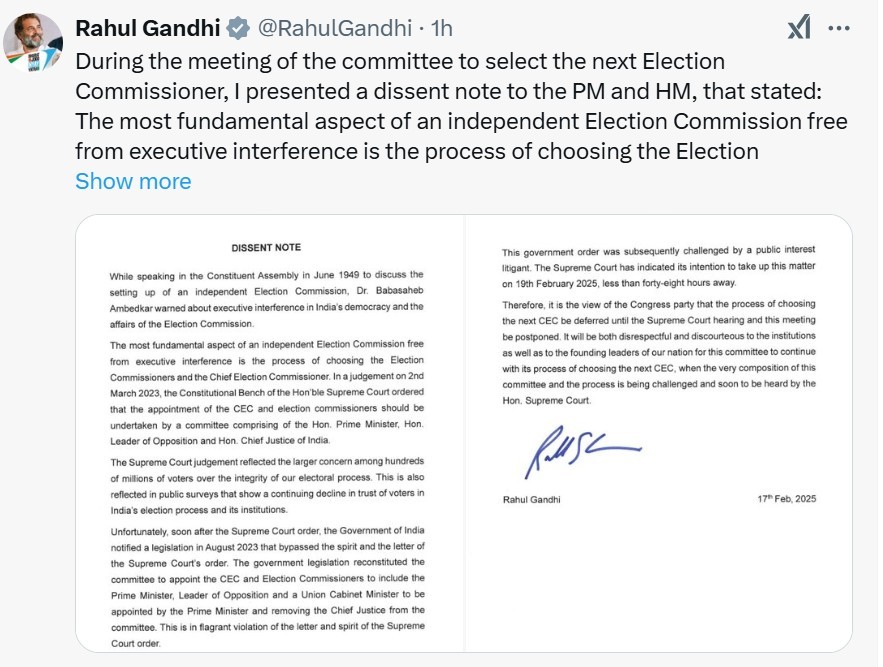
Task: Click paragraph starting 'This government order was'
Action: pos(659,266)
